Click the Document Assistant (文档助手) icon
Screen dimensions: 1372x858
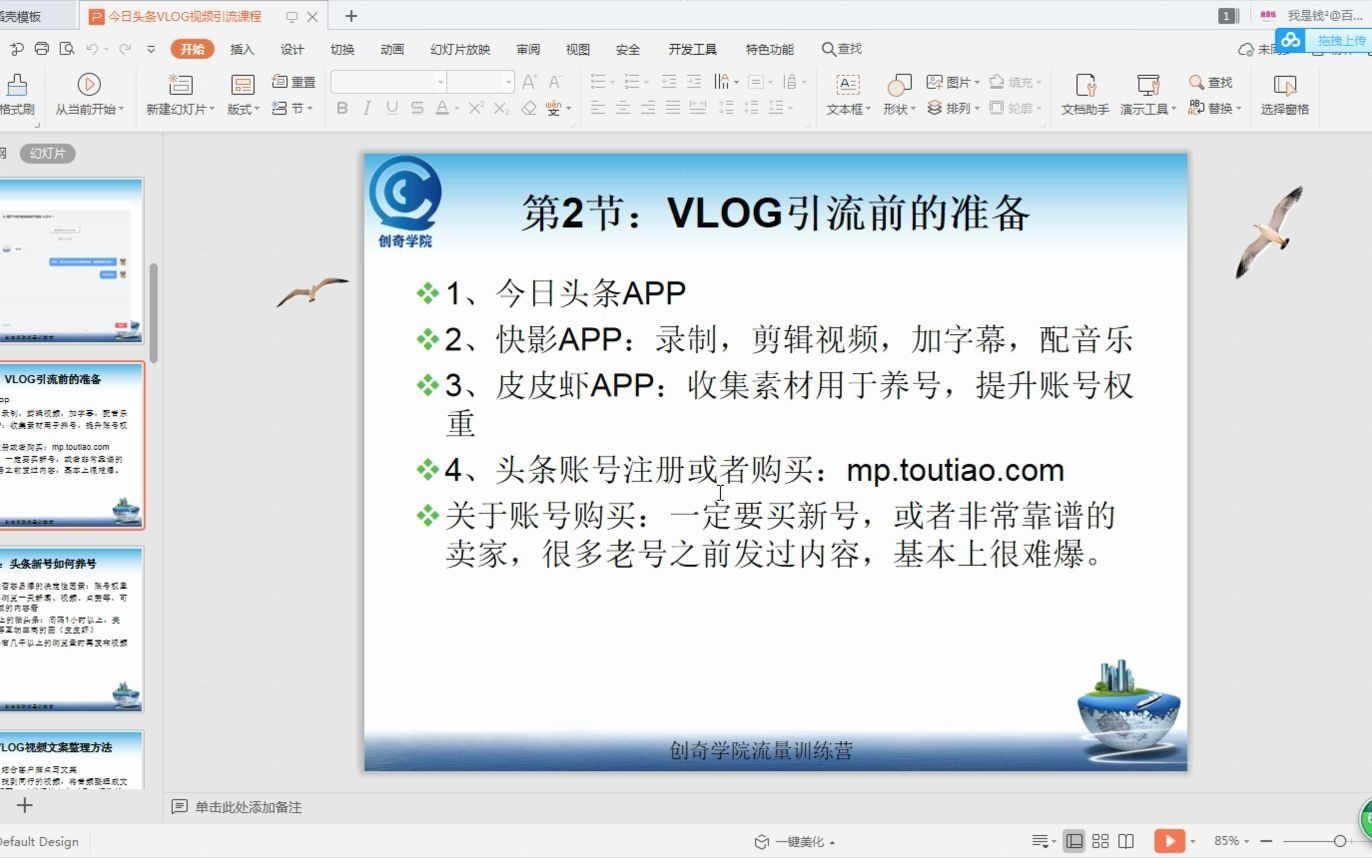coord(1085,86)
